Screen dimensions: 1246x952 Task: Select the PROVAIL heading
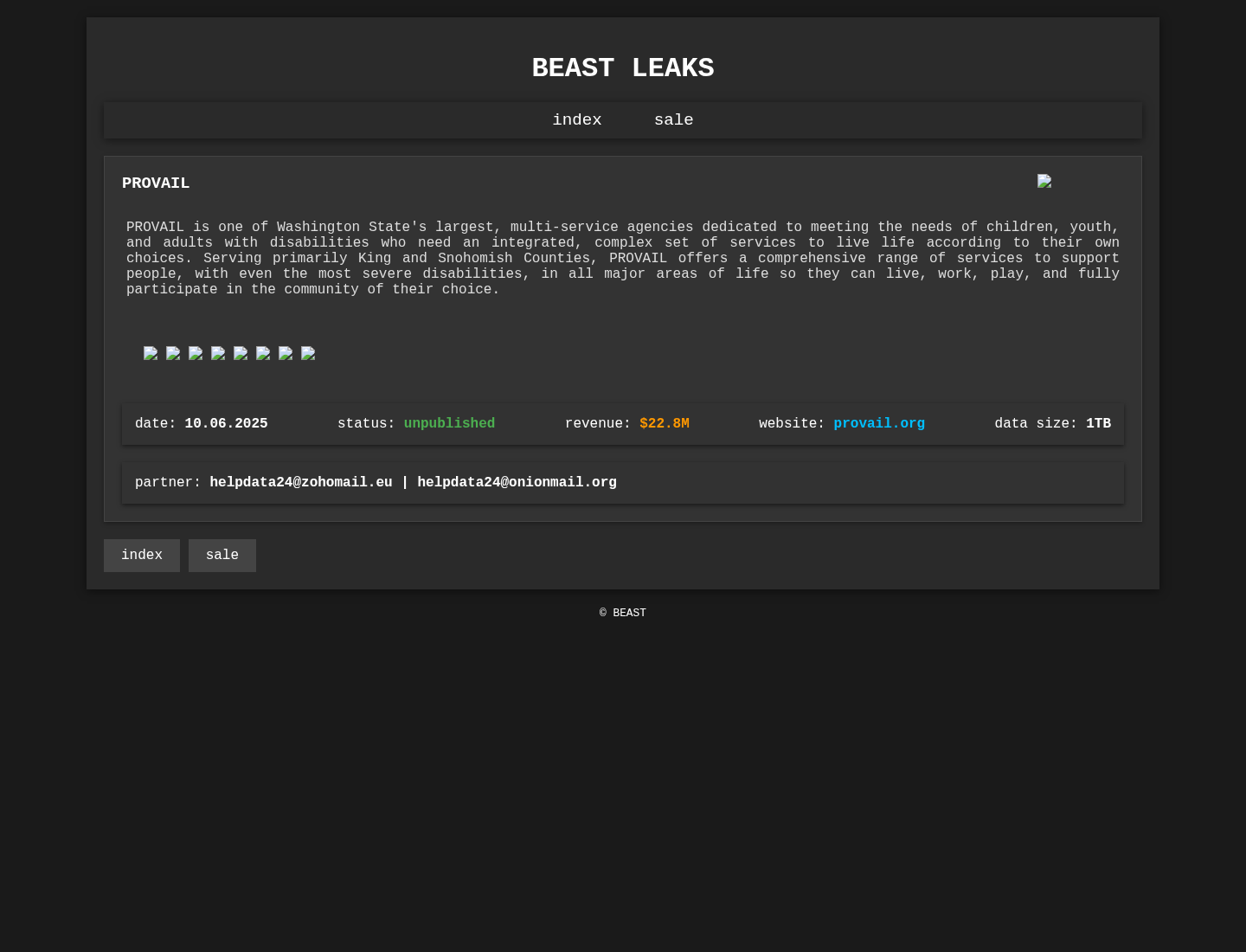156,183
